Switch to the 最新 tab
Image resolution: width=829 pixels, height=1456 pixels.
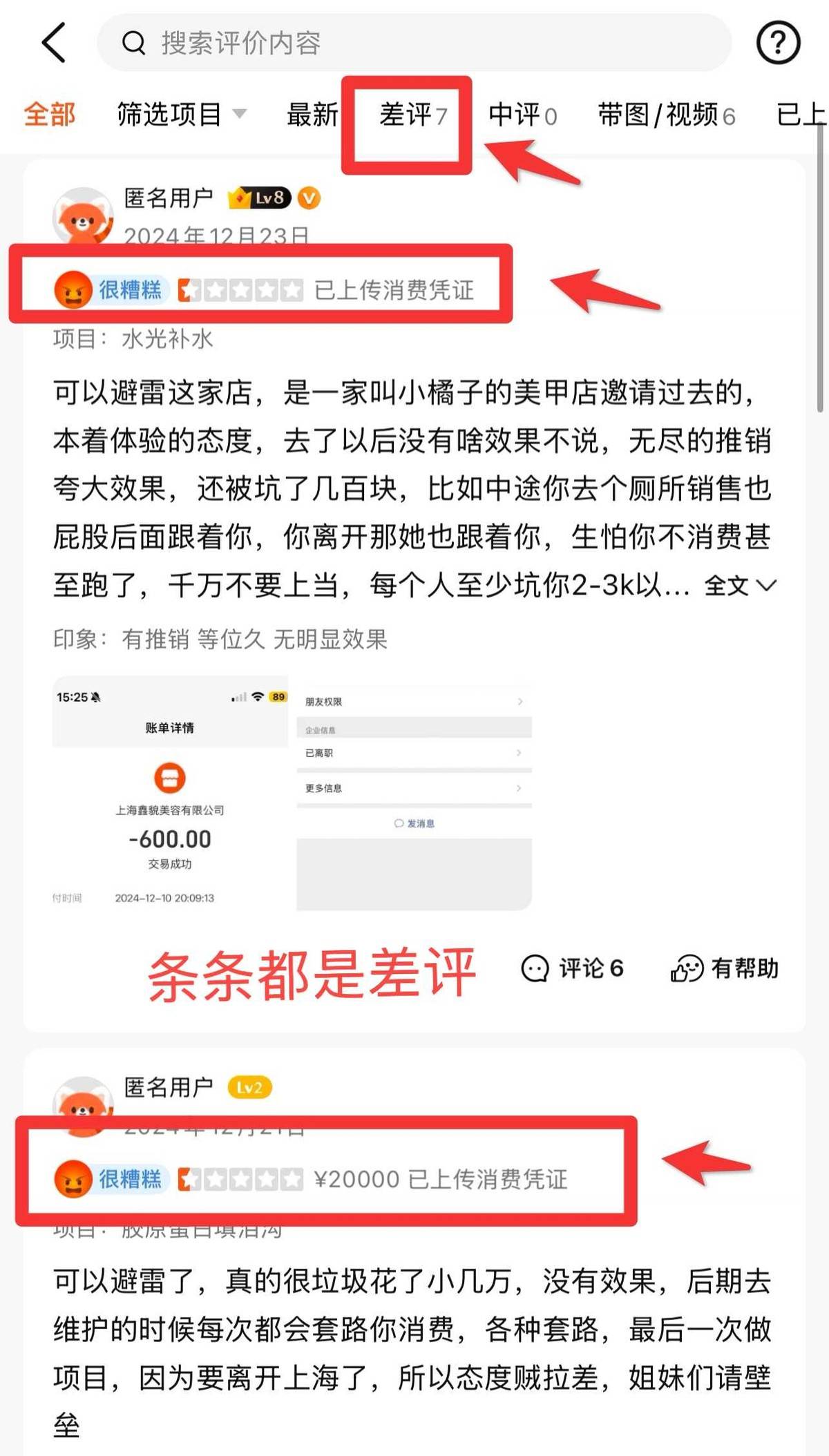(x=312, y=114)
